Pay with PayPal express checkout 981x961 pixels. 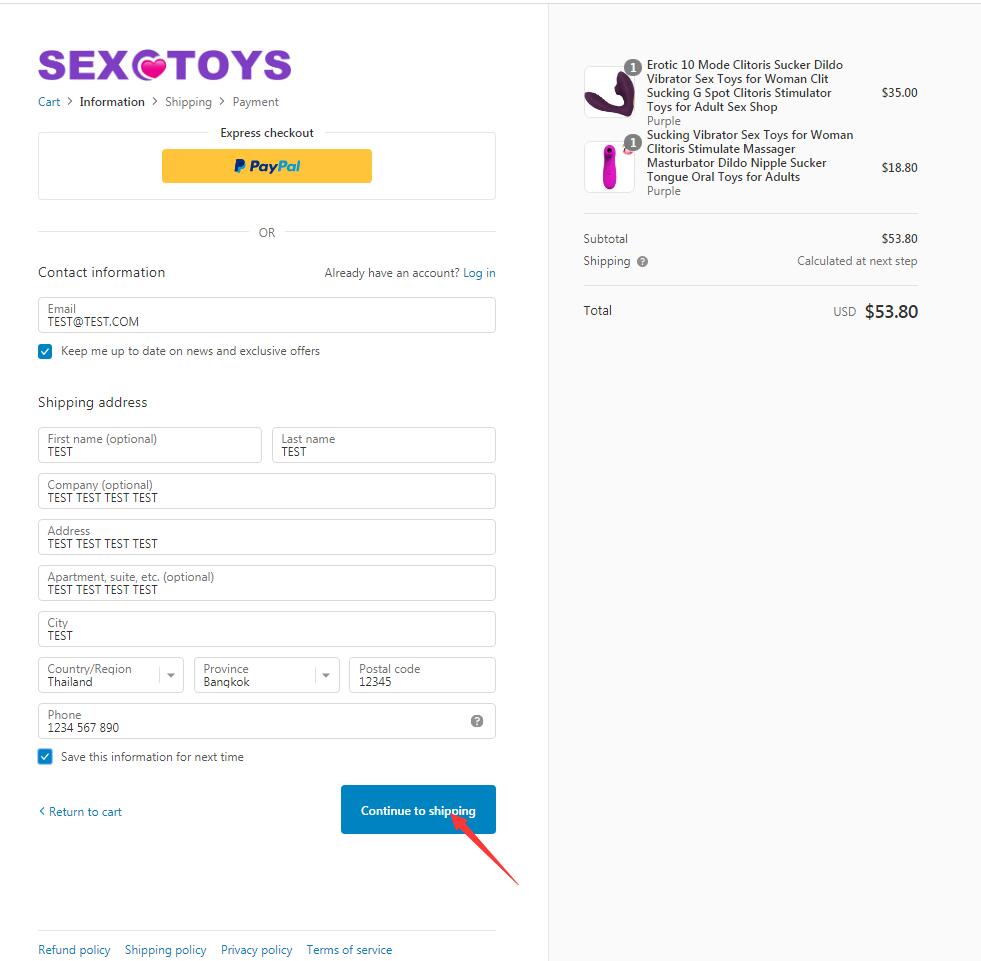[x=267, y=166]
